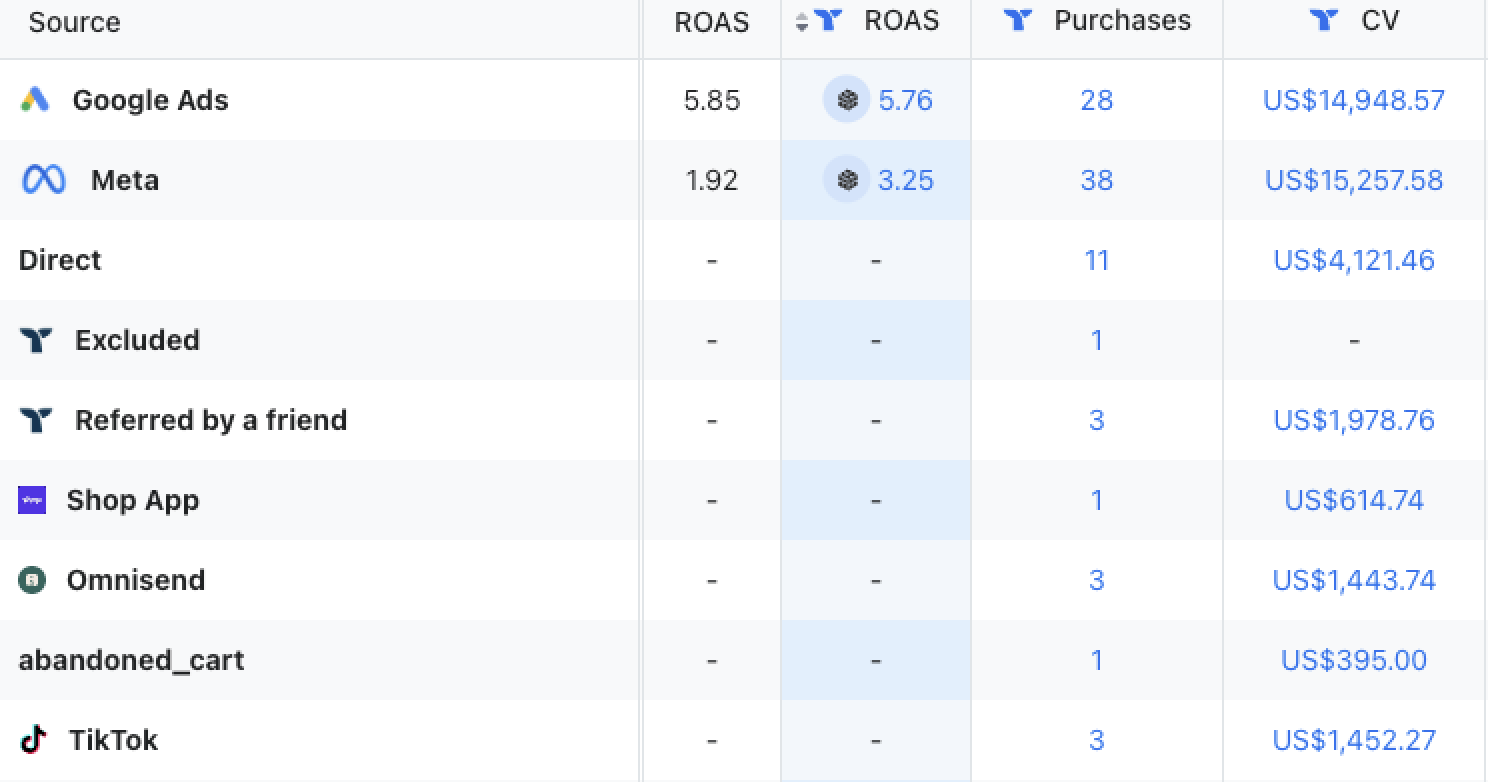Viewport: 1488px width, 782px height.
Task: Open Direct CV US$4,121.46
Action: [1354, 260]
